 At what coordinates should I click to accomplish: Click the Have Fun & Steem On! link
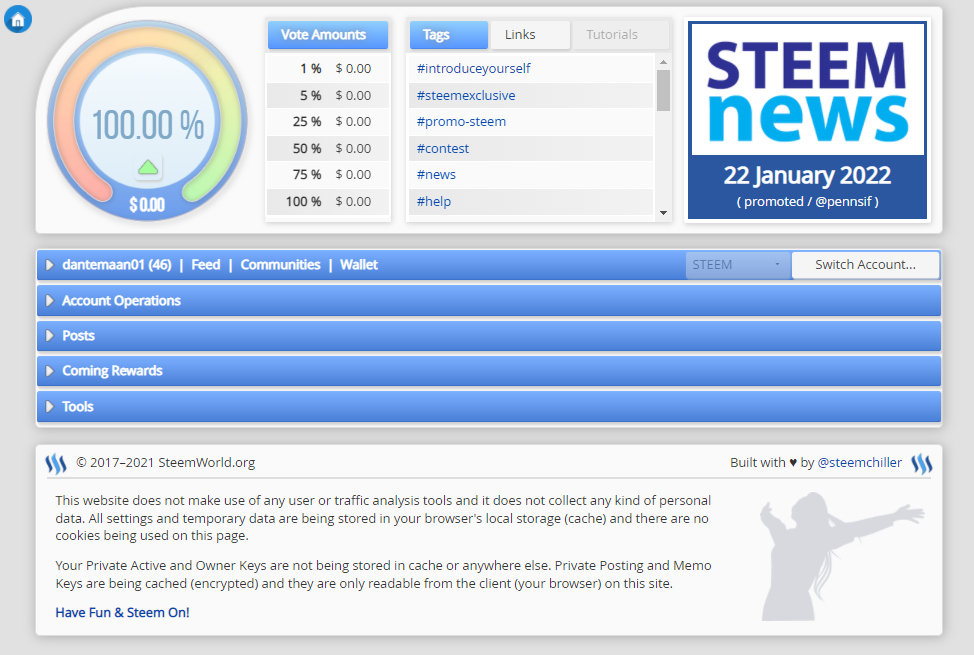(x=122, y=613)
